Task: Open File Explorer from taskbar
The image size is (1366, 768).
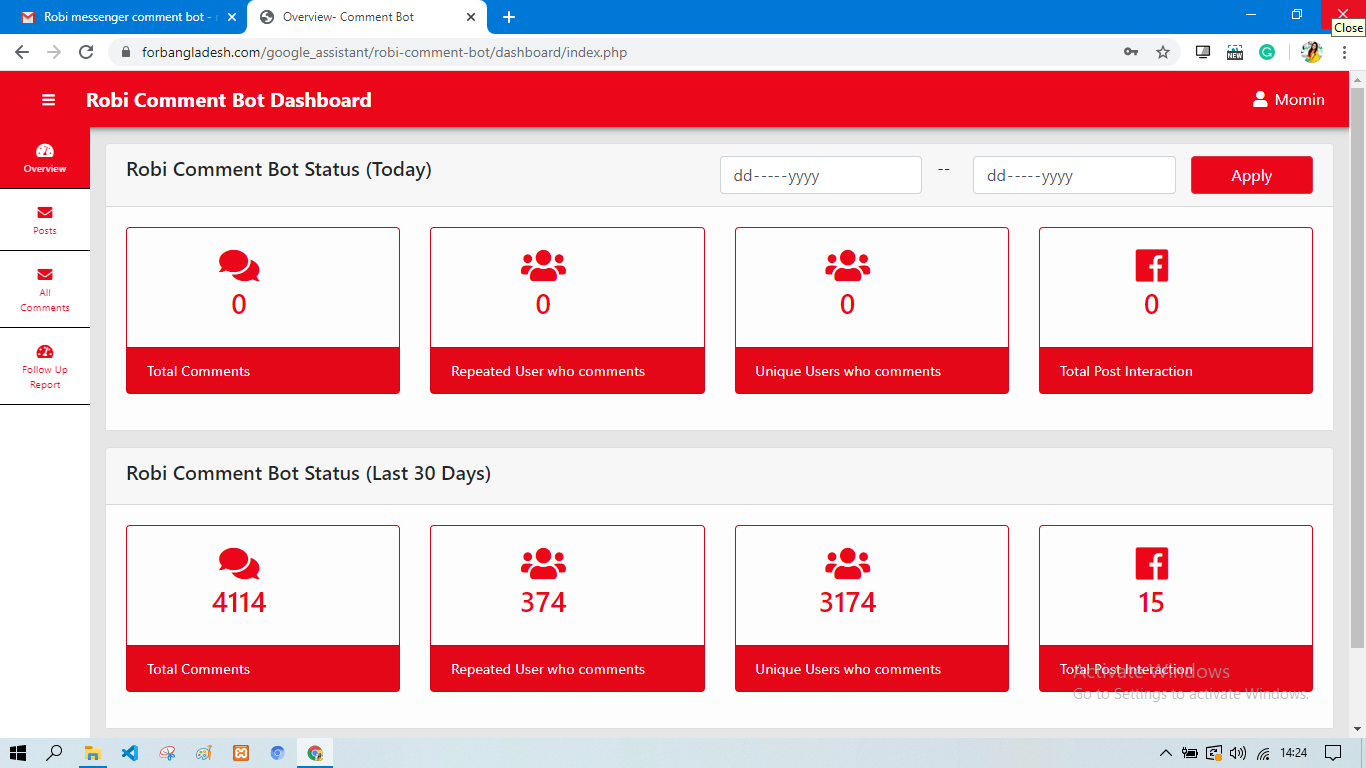Action: pos(92,753)
